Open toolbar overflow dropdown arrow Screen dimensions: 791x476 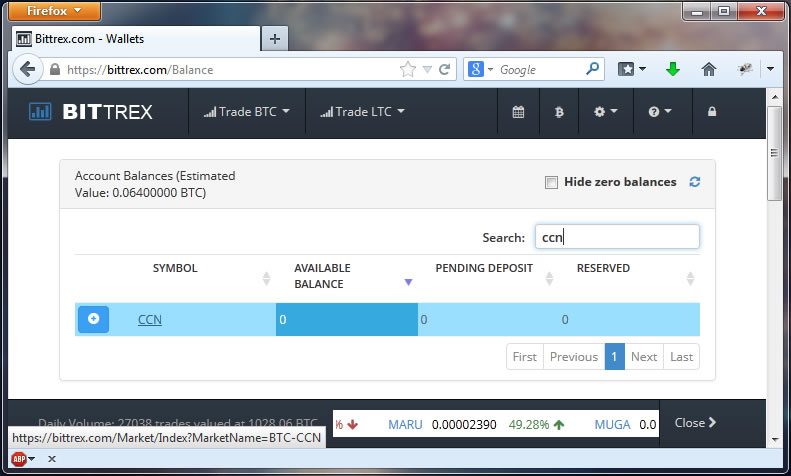pos(770,69)
